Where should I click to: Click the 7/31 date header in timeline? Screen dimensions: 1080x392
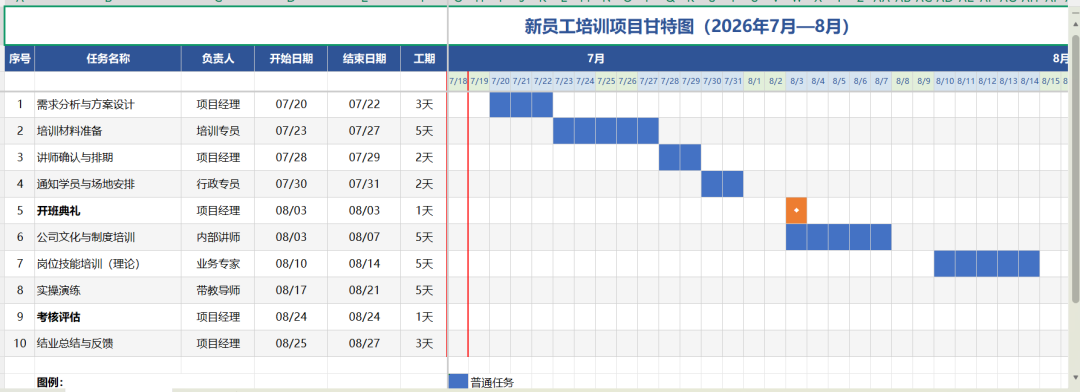click(x=733, y=81)
